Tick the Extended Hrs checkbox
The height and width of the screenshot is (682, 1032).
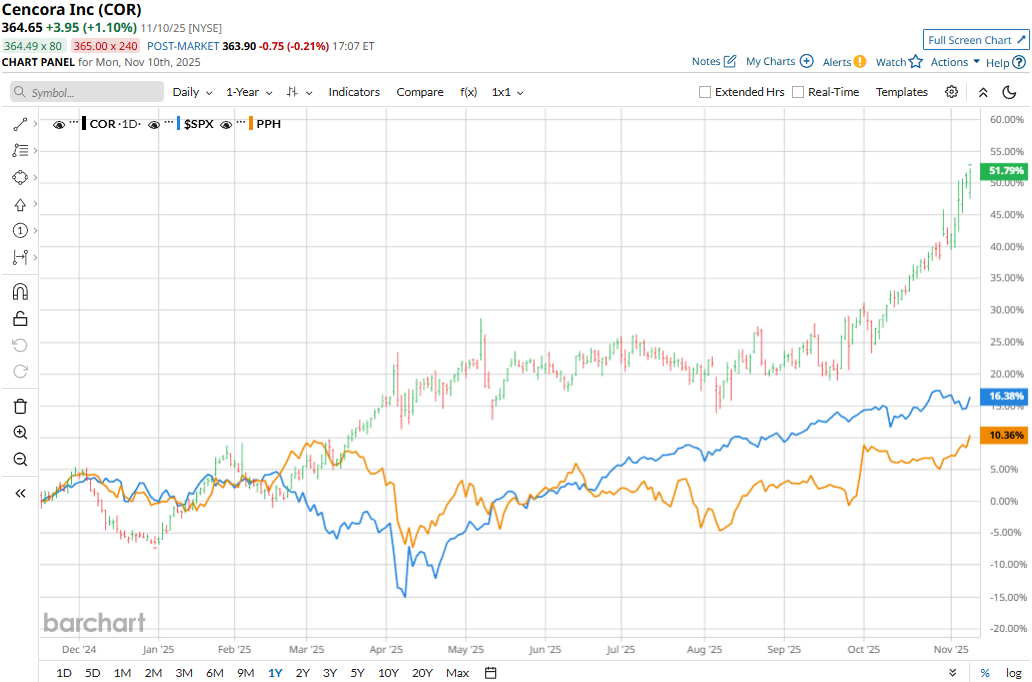705,92
